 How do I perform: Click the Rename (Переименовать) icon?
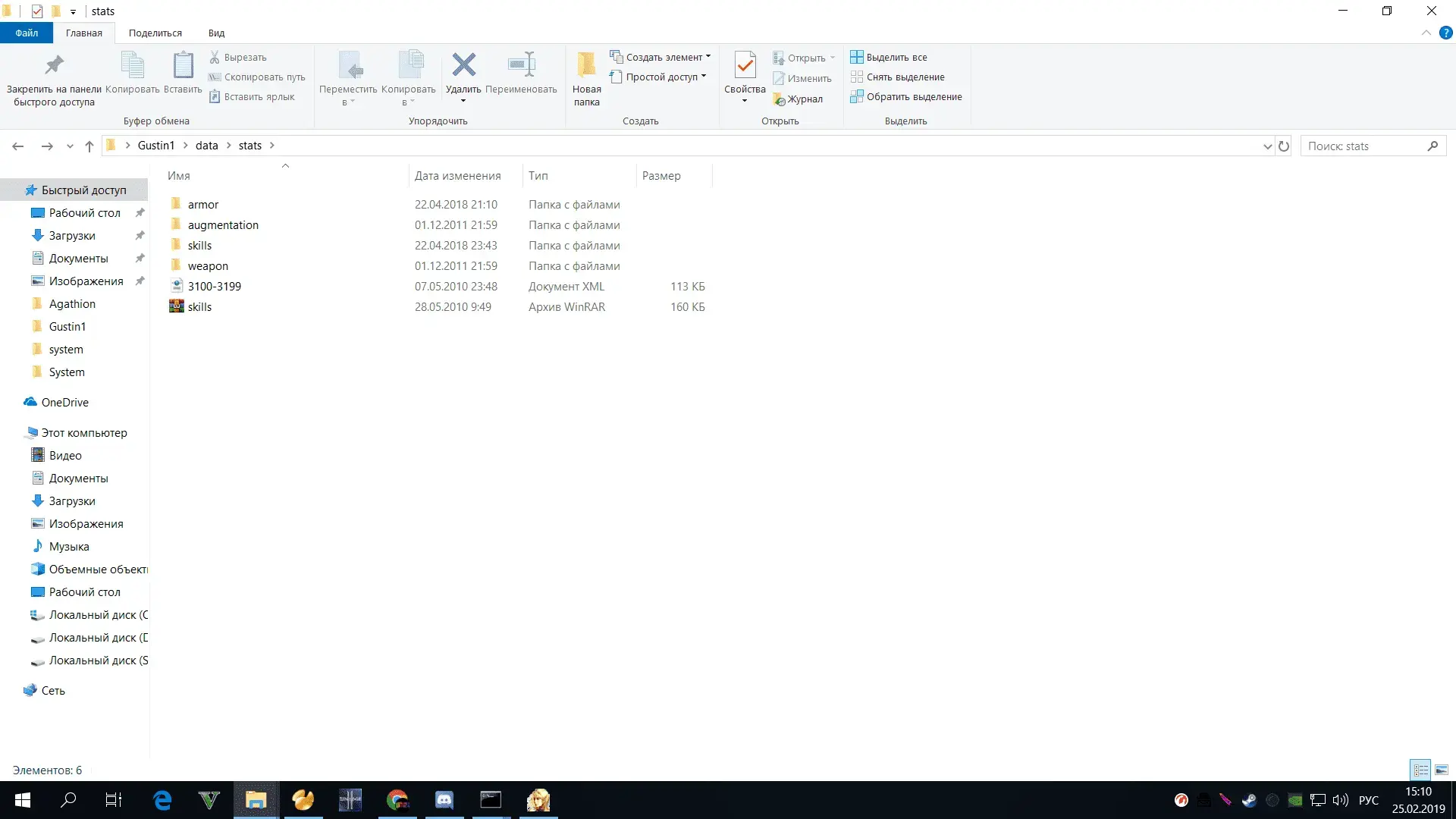click(521, 65)
